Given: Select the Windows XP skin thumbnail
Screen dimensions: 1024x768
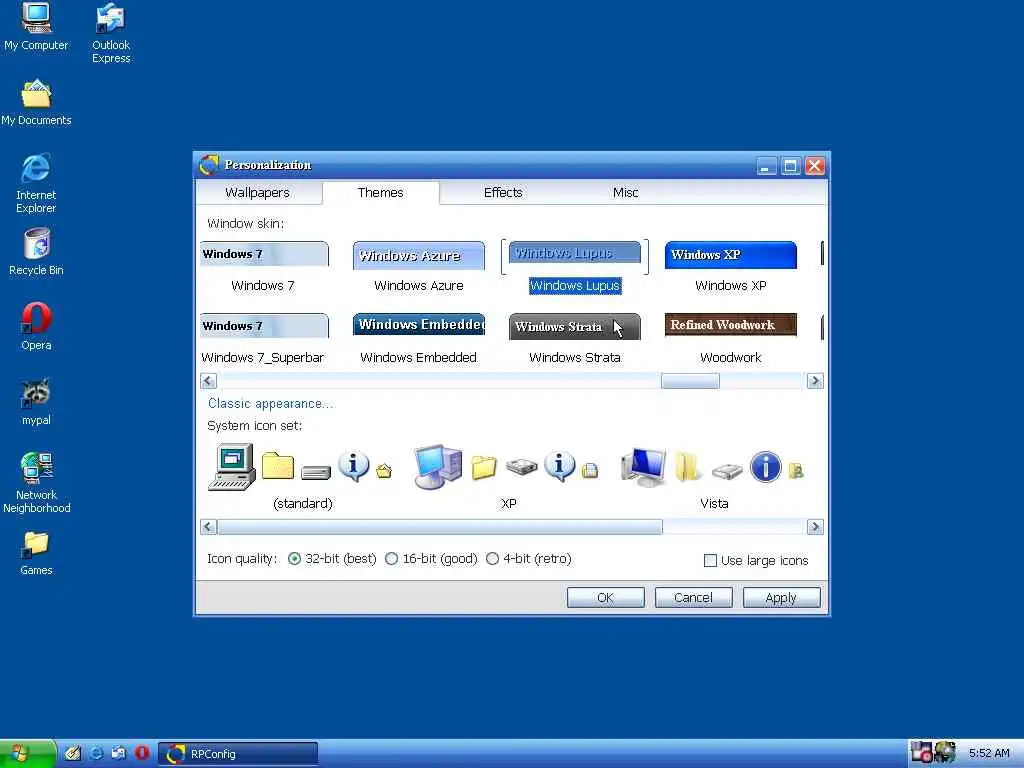Looking at the screenshot, I should tap(731, 255).
